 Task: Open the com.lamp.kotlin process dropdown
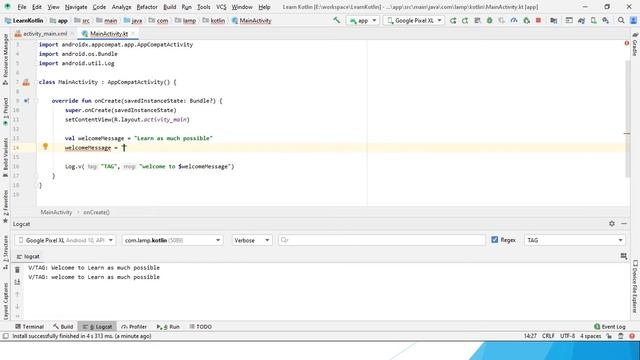pyautogui.click(x=172, y=240)
